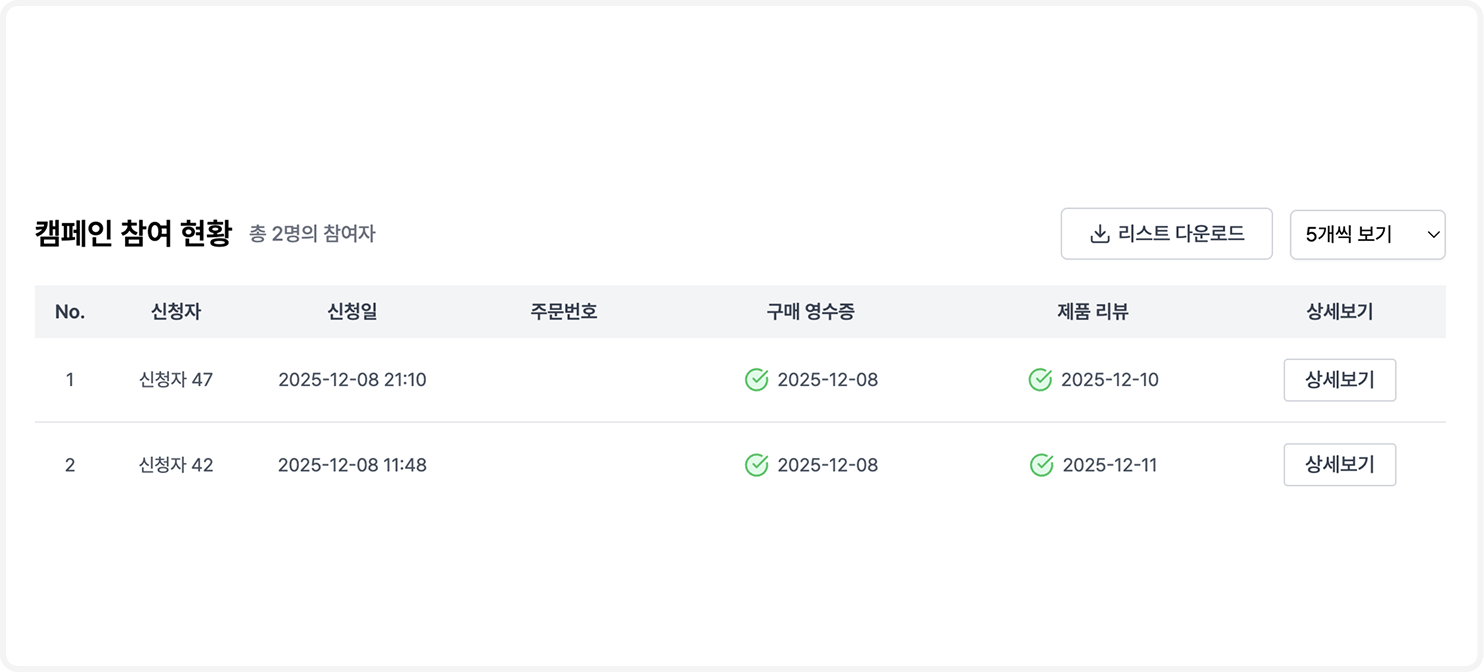The image size is (1484, 672).
Task: Open 상세보기 for 신청자 47
Action: (1340, 380)
